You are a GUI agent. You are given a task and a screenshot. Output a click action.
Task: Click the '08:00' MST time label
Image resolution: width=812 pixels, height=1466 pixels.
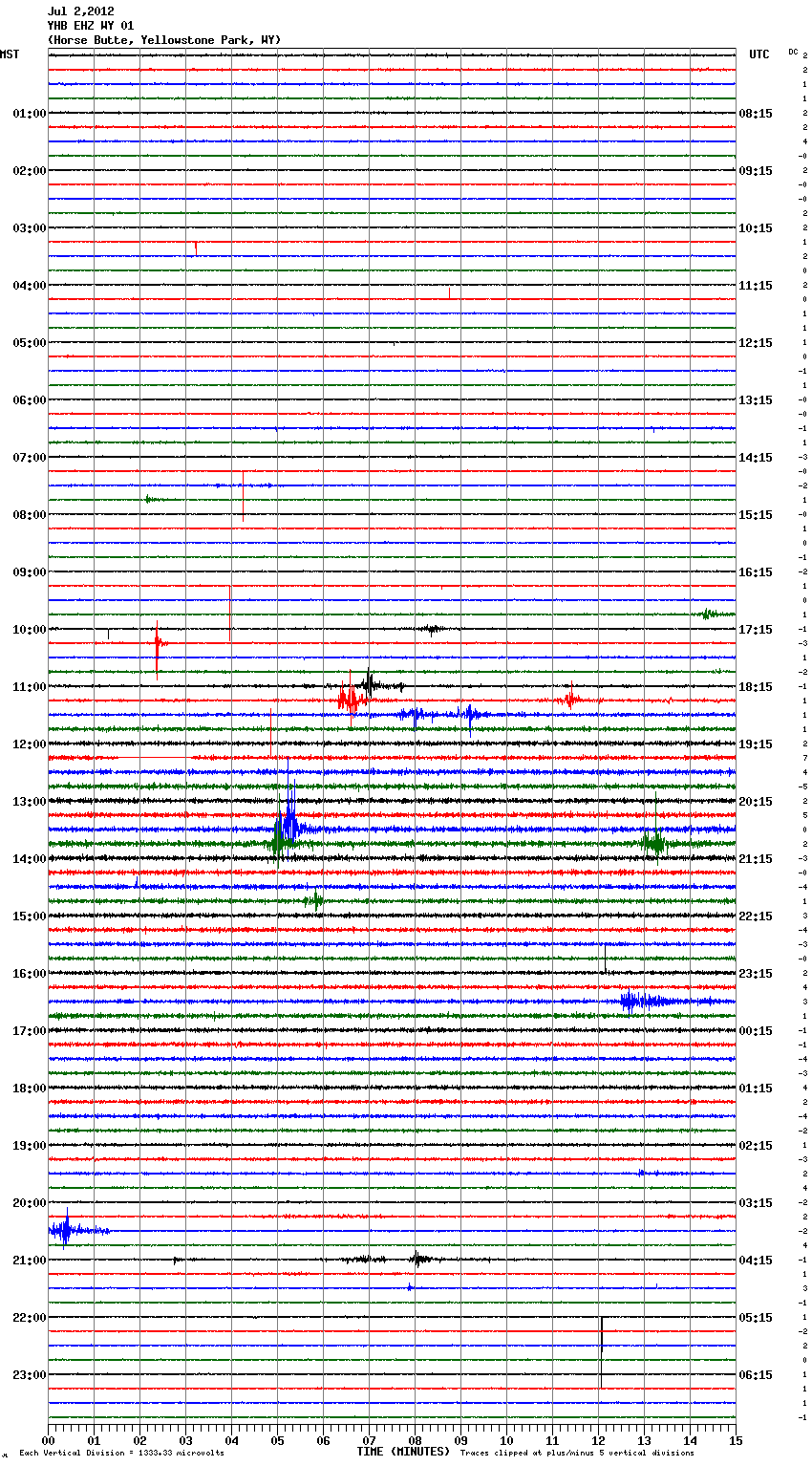click(29, 515)
